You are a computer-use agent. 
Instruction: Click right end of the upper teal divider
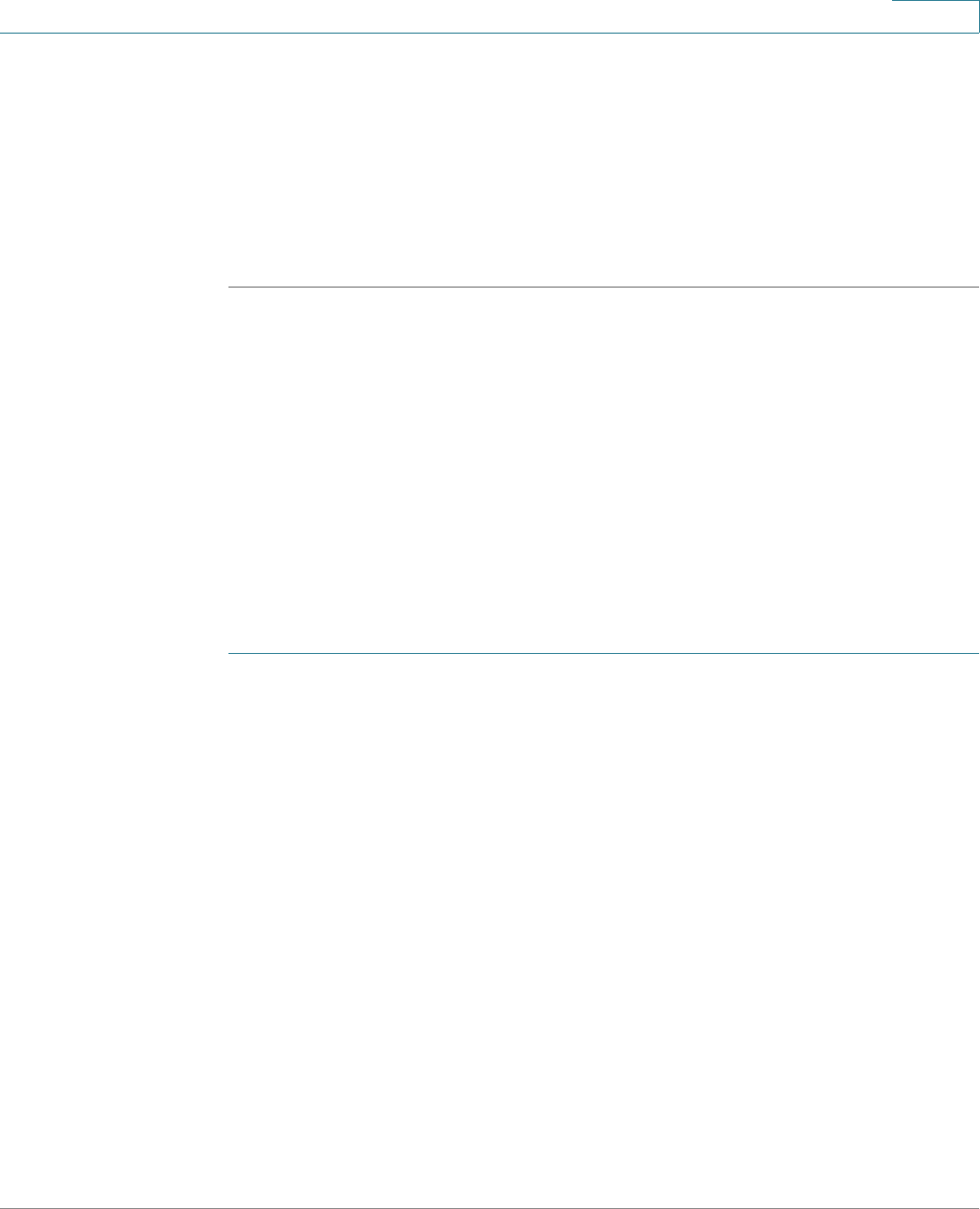[x=975, y=287]
